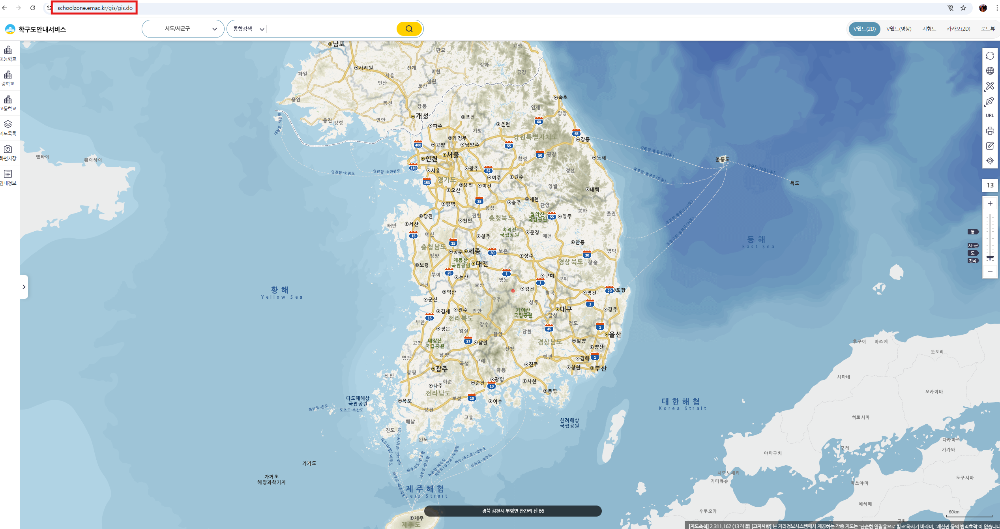Expand the collapsed left side panel arrow
Image resolution: width=1000 pixels, height=529 pixels.
tap(24, 287)
